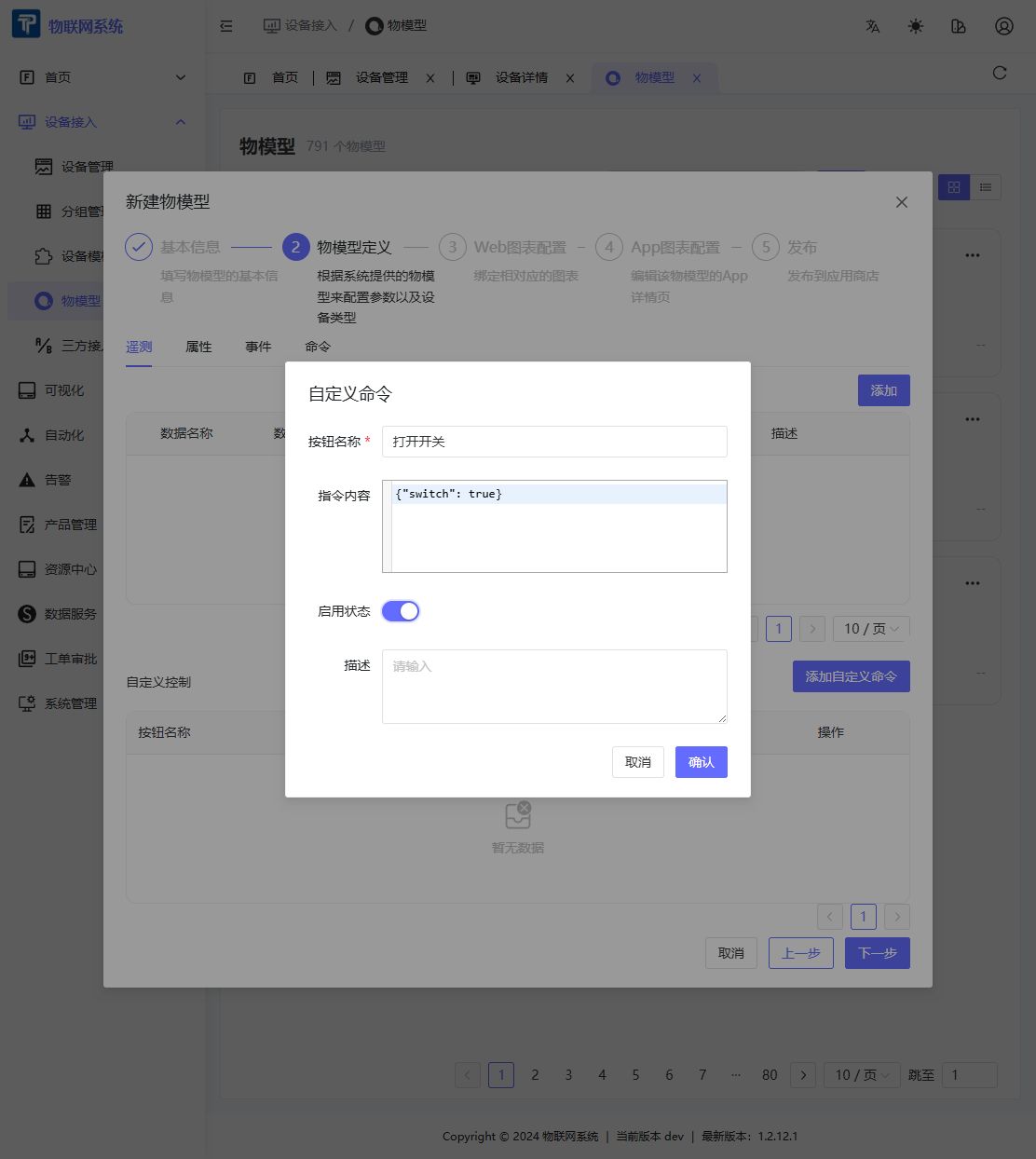This screenshot has width=1036, height=1159.
Task: Toggle the 启用状态 switch
Action: [401, 611]
